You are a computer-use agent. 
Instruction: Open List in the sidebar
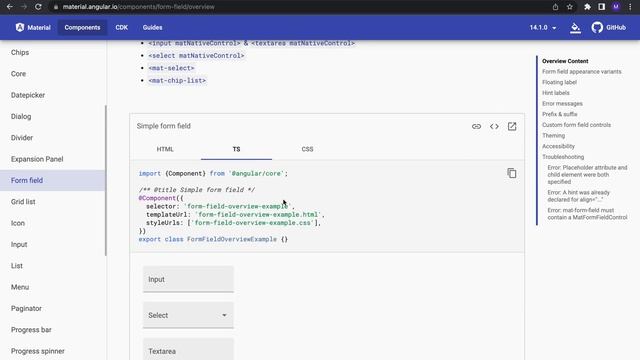[x=53, y=266]
